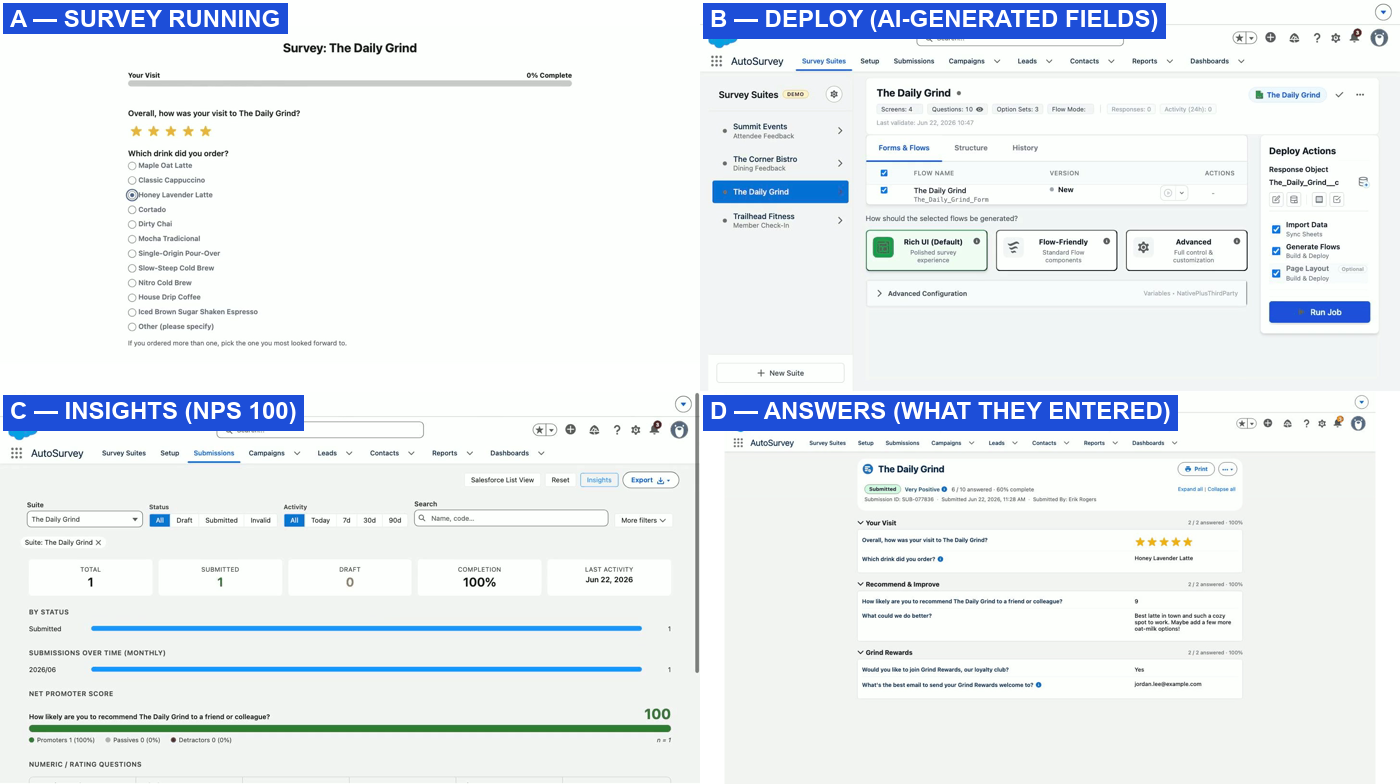Open the user avatar in Deploy panel header
This screenshot has width=1400, height=784.
pyautogui.click(x=1379, y=38)
